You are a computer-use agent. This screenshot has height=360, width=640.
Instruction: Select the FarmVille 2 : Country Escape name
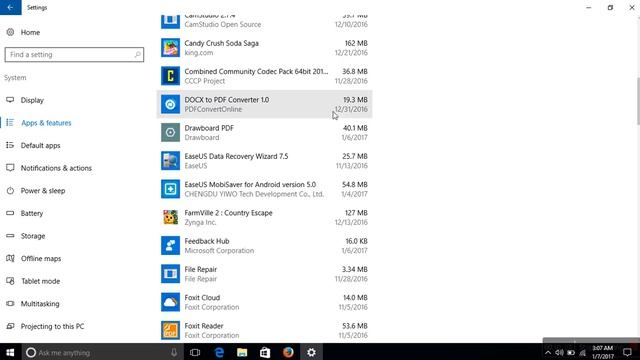tap(228, 213)
